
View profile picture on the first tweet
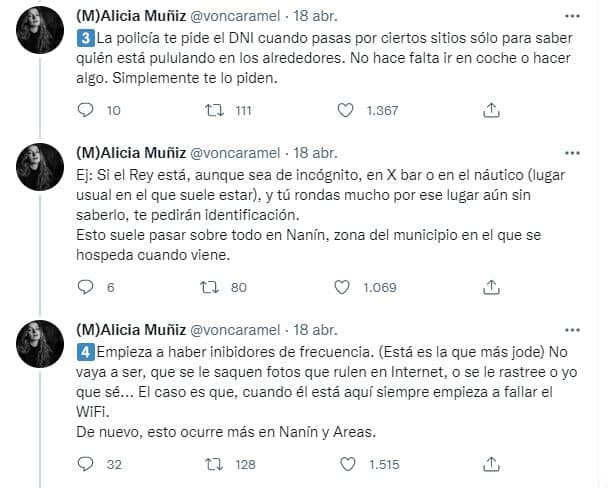pos(40,30)
